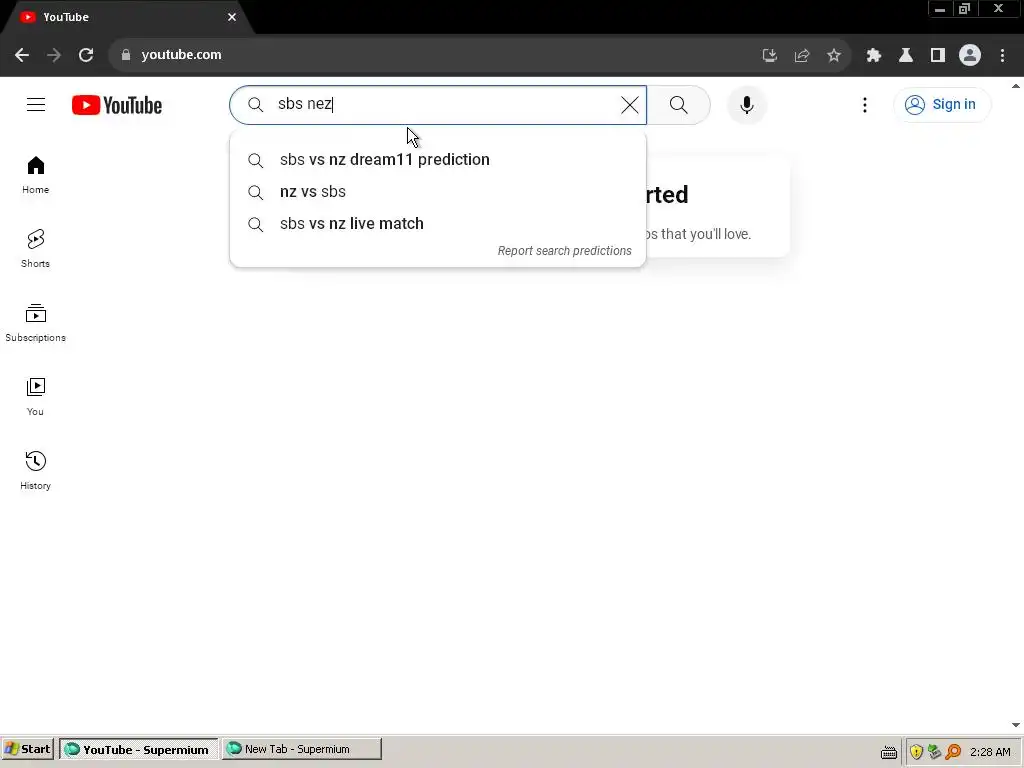Screen dimensions: 1024x768
Task: Reload the page
Action: coord(86,55)
